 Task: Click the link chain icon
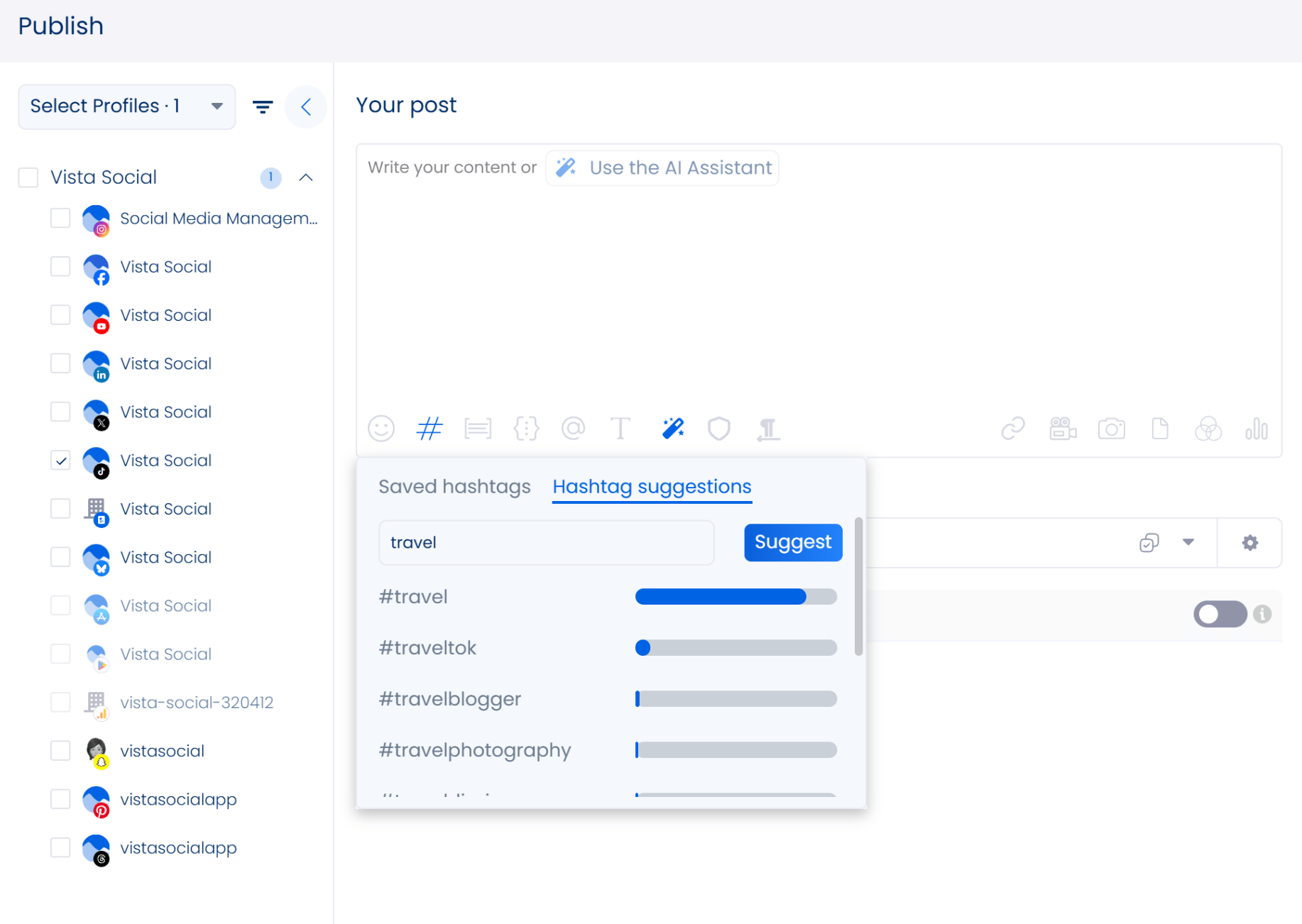[1012, 429]
